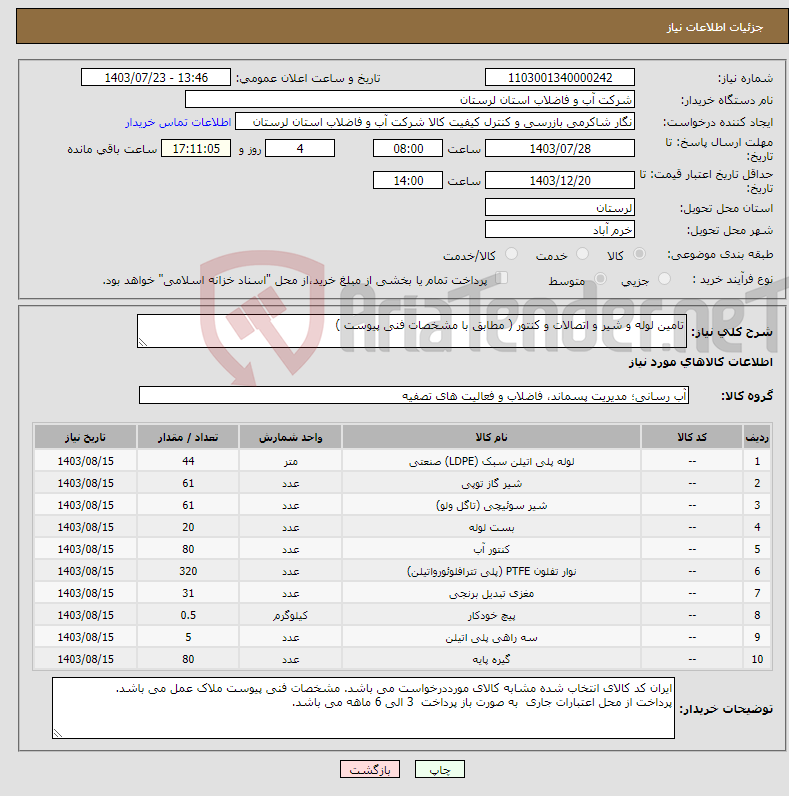789x796 pixels.
Task: Click the تاریخ نیاز column header
Action: [x=85, y=437]
